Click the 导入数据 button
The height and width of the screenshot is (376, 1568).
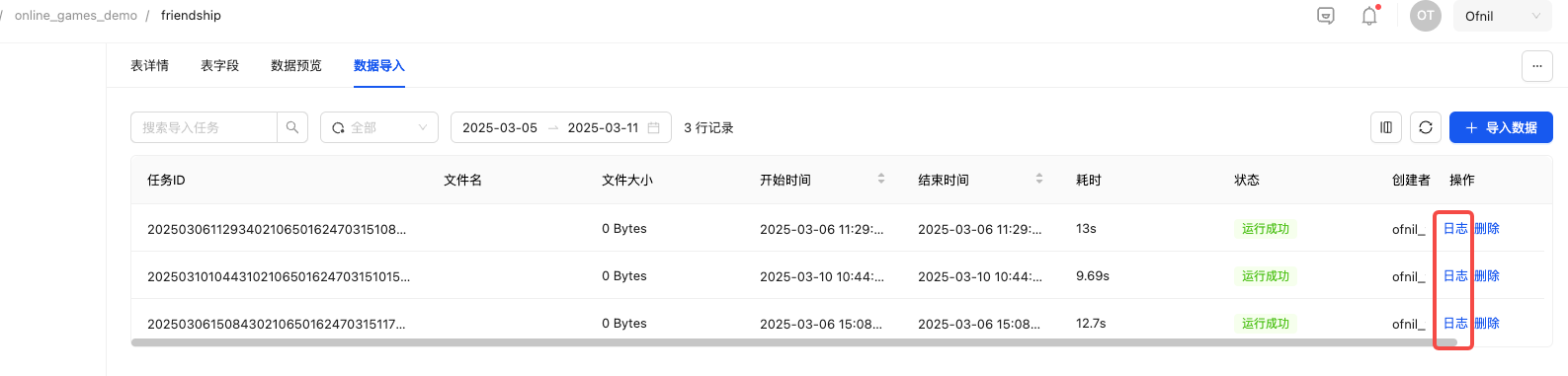(1501, 127)
